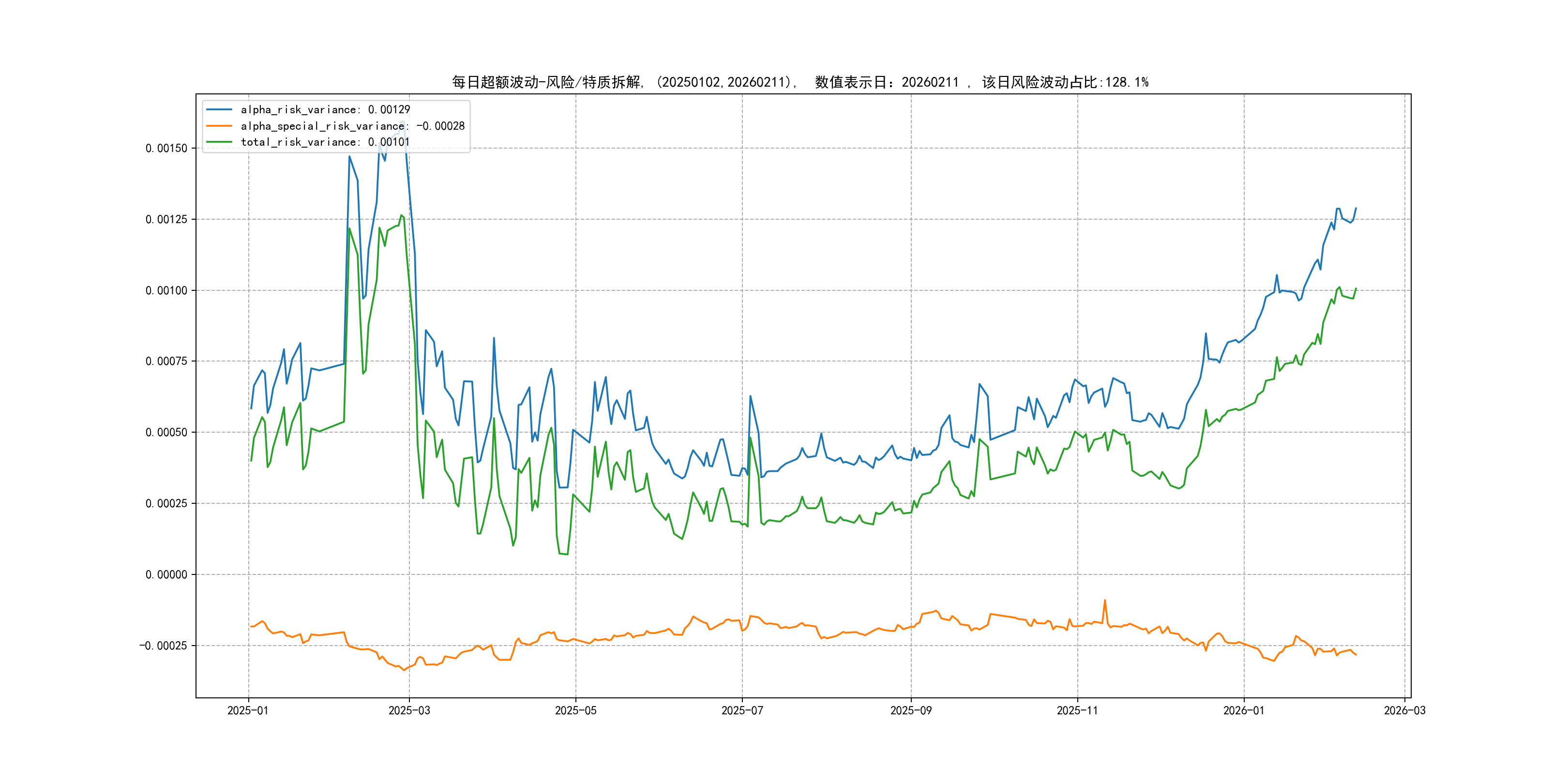Select the alpha_risk_variance: 0.00129 legend text
This screenshot has height=784, width=1568.
[325, 109]
